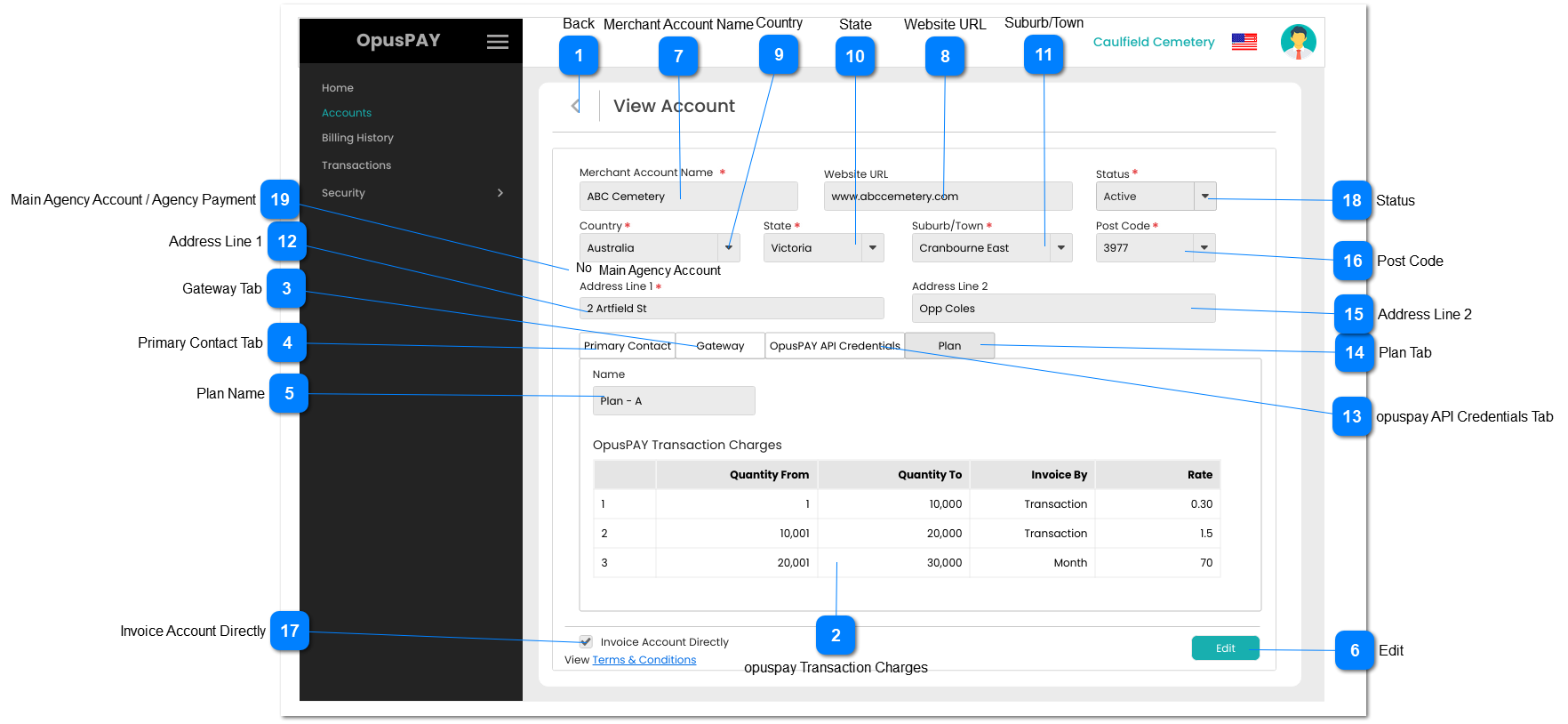Click the Address Line 1 field
Screen dimensions: 1568x724
(732, 309)
